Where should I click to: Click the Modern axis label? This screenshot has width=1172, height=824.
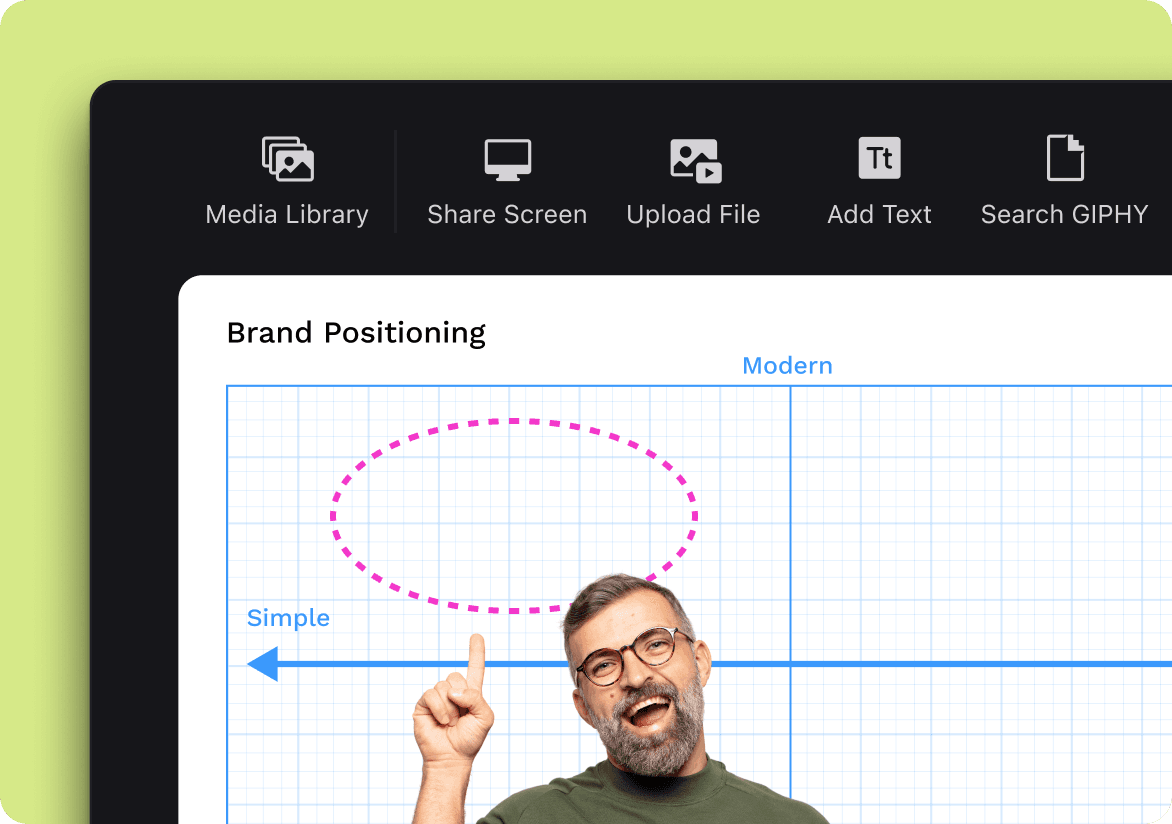(787, 366)
